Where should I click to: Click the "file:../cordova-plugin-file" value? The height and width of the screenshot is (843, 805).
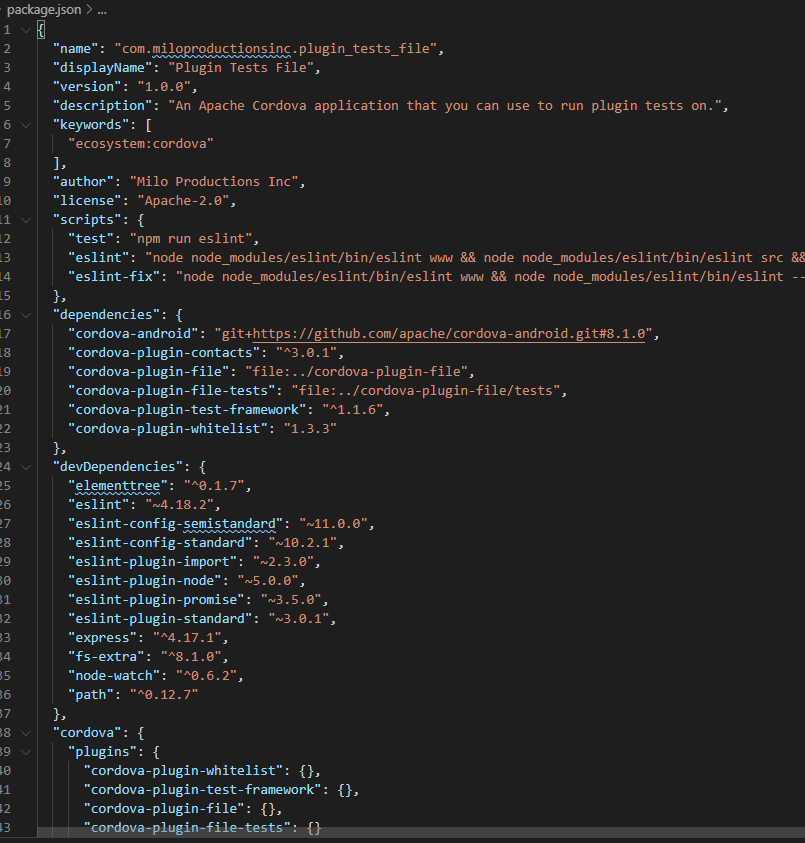tap(357, 372)
